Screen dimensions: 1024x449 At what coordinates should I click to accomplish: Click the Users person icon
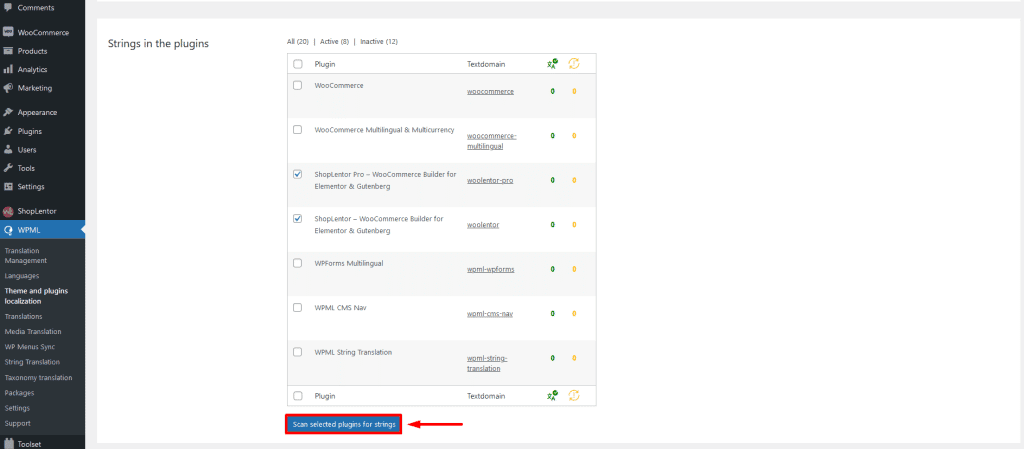[8, 149]
